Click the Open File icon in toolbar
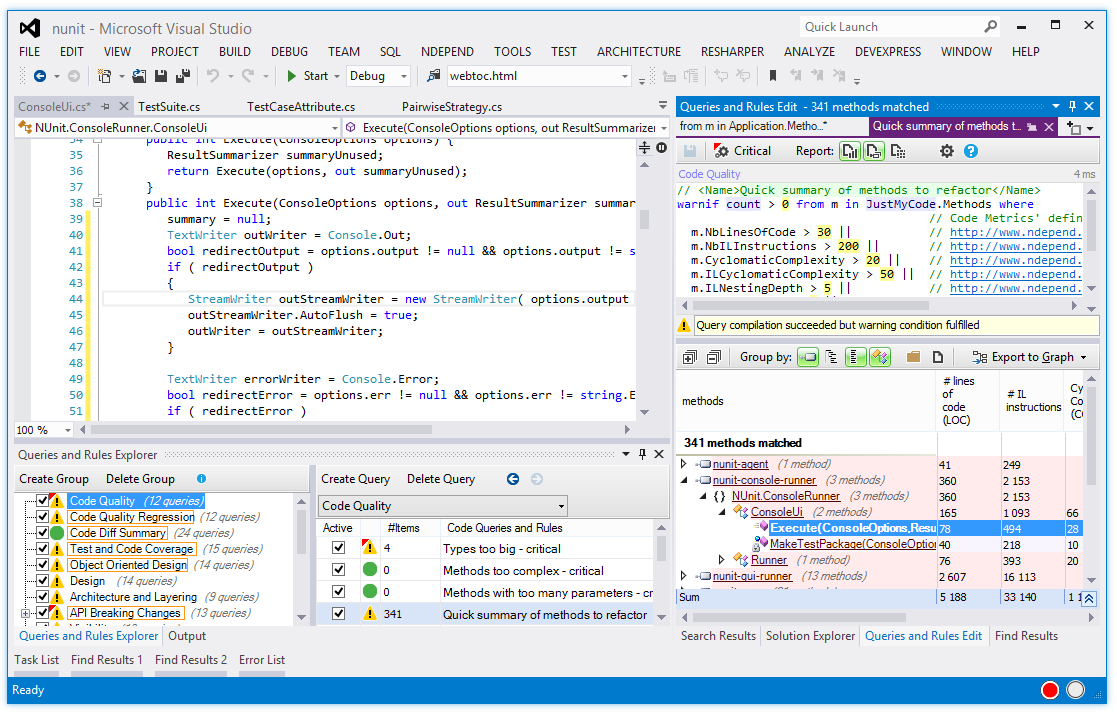This screenshot has width=1117, height=713. [140, 76]
